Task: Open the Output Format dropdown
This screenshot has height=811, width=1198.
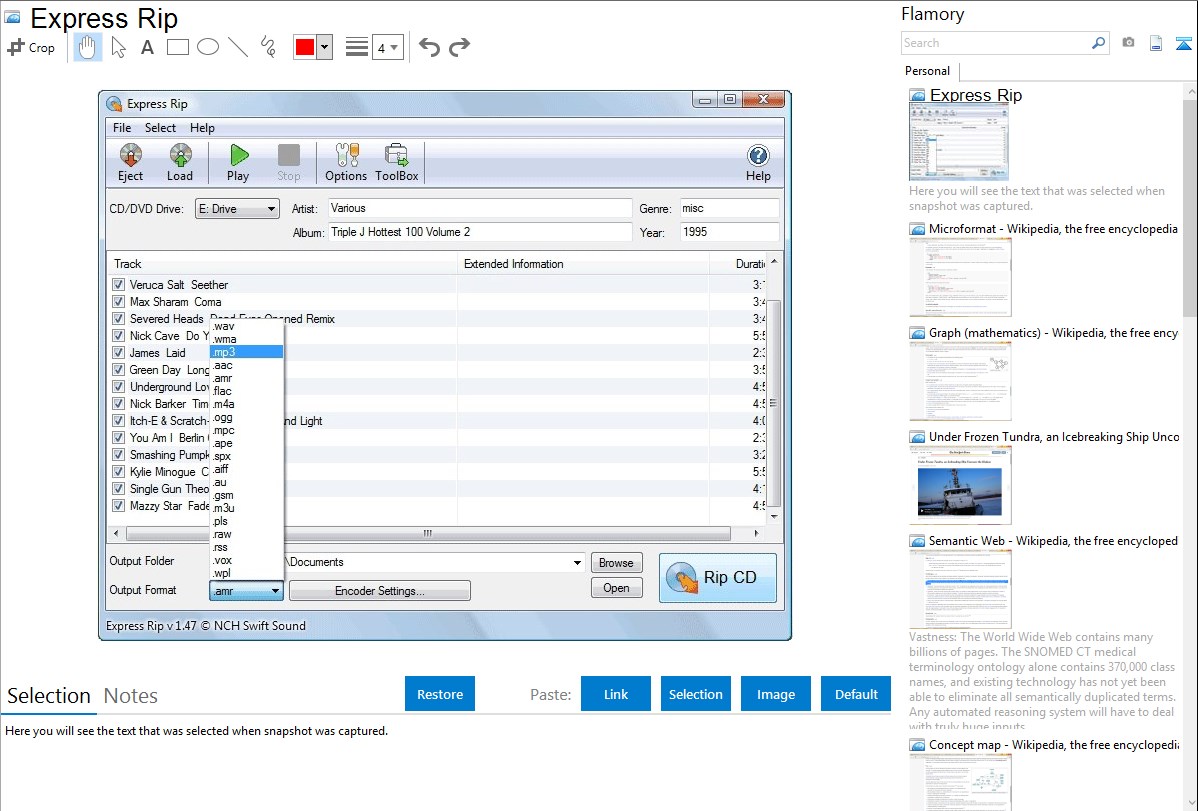Action: coord(246,591)
